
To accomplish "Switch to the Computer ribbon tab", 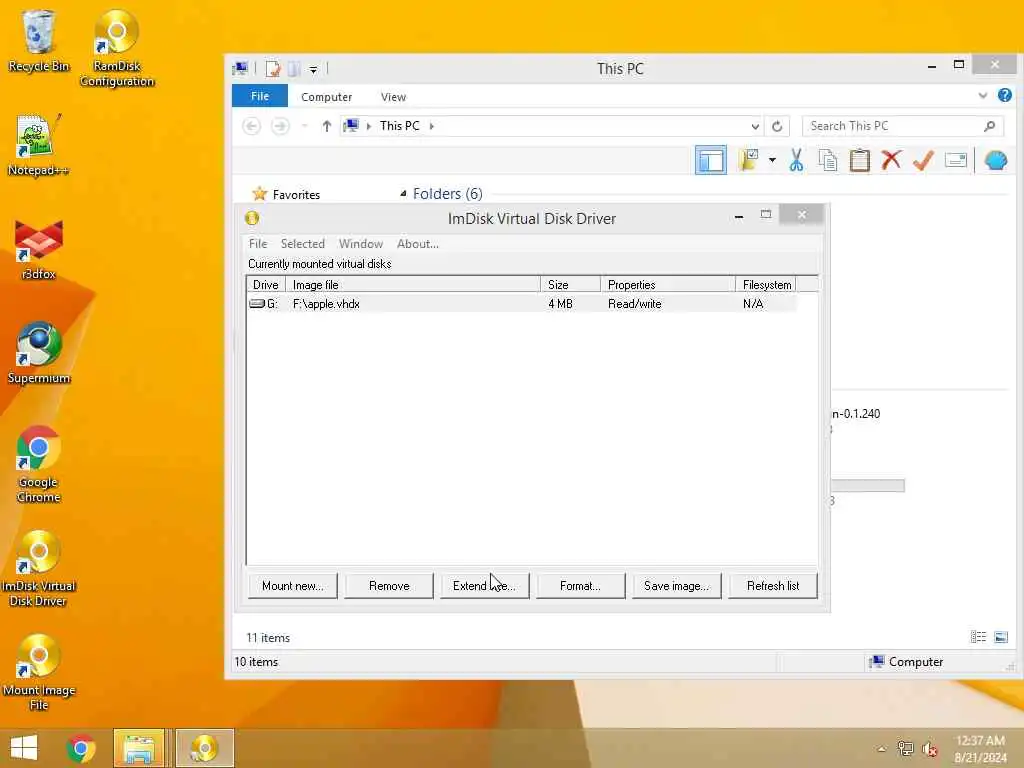I will [x=327, y=97].
